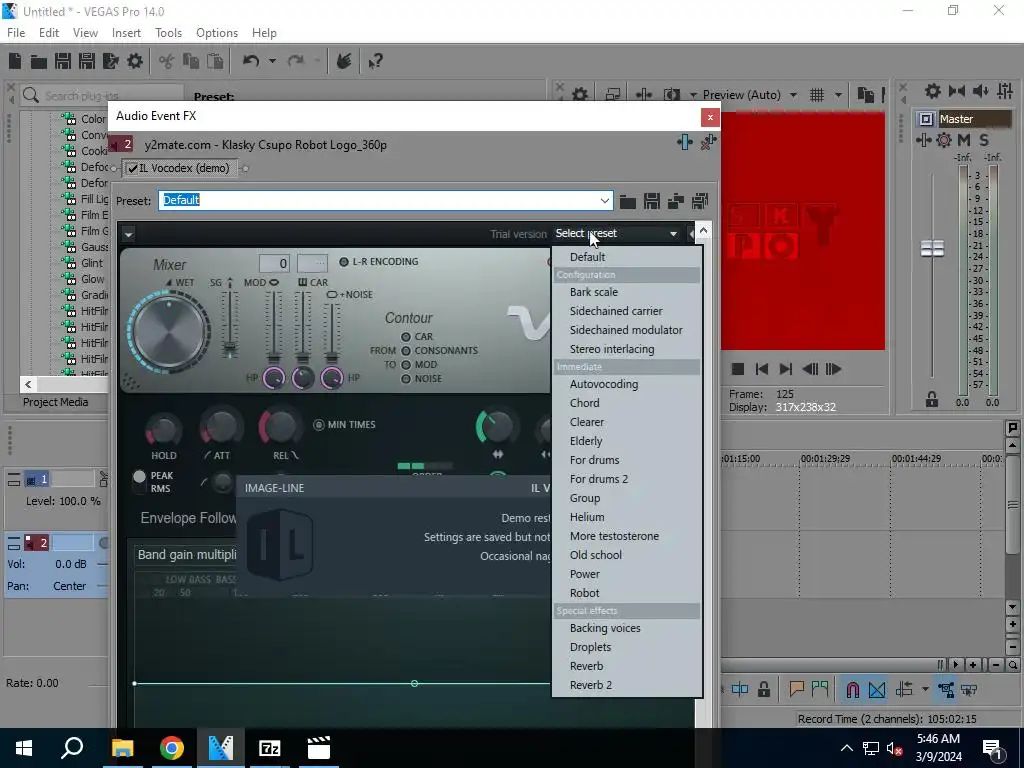Step to next frame in preview
The height and width of the screenshot is (768, 1024).
pos(833,369)
